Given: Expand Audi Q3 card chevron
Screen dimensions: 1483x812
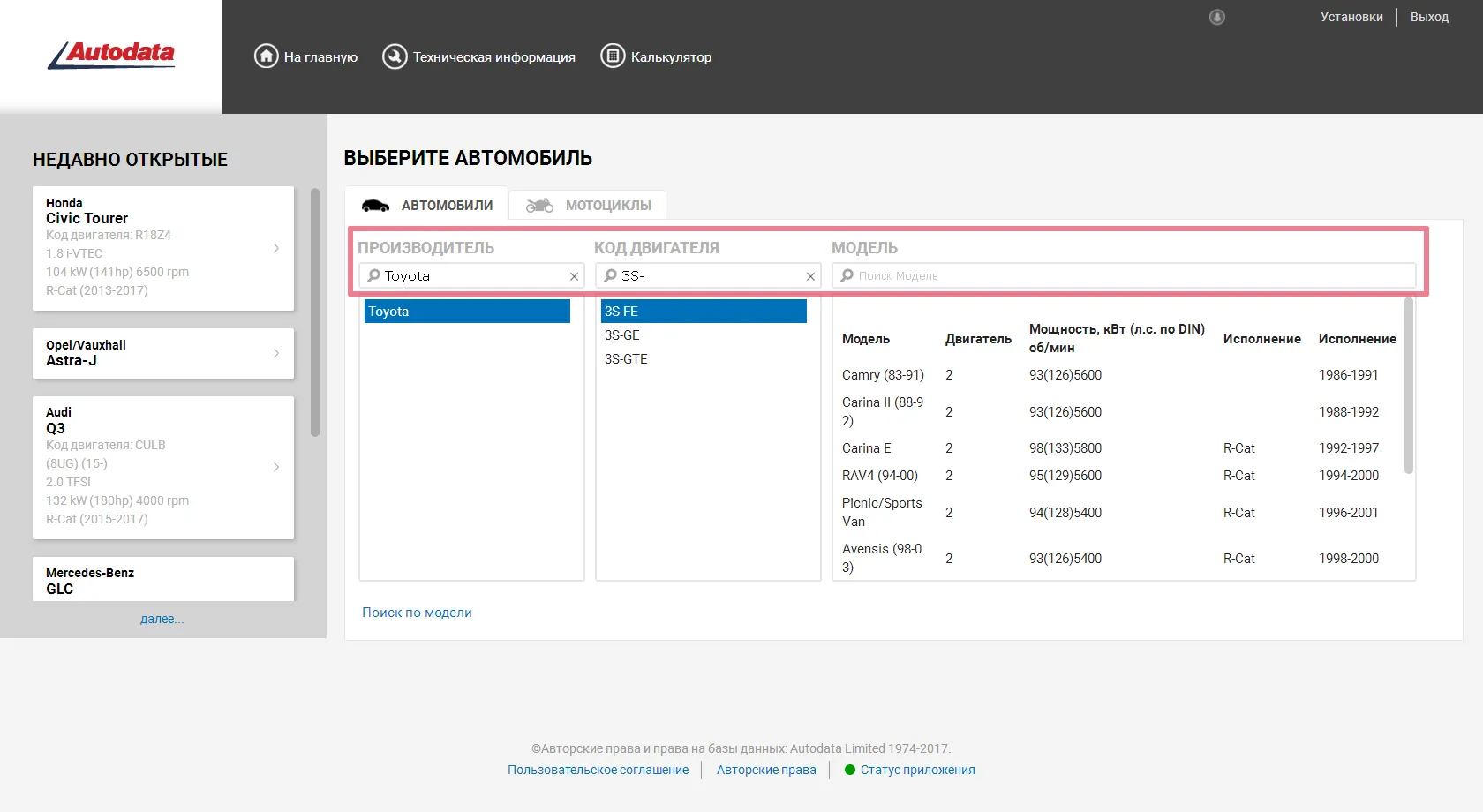Looking at the screenshot, I should click(x=276, y=467).
